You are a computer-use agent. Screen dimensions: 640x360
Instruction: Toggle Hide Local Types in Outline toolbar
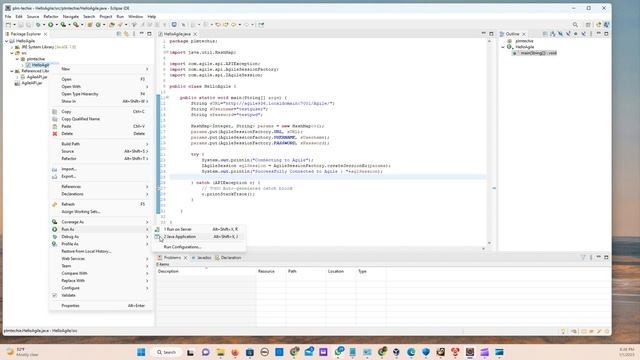click(x=584, y=34)
